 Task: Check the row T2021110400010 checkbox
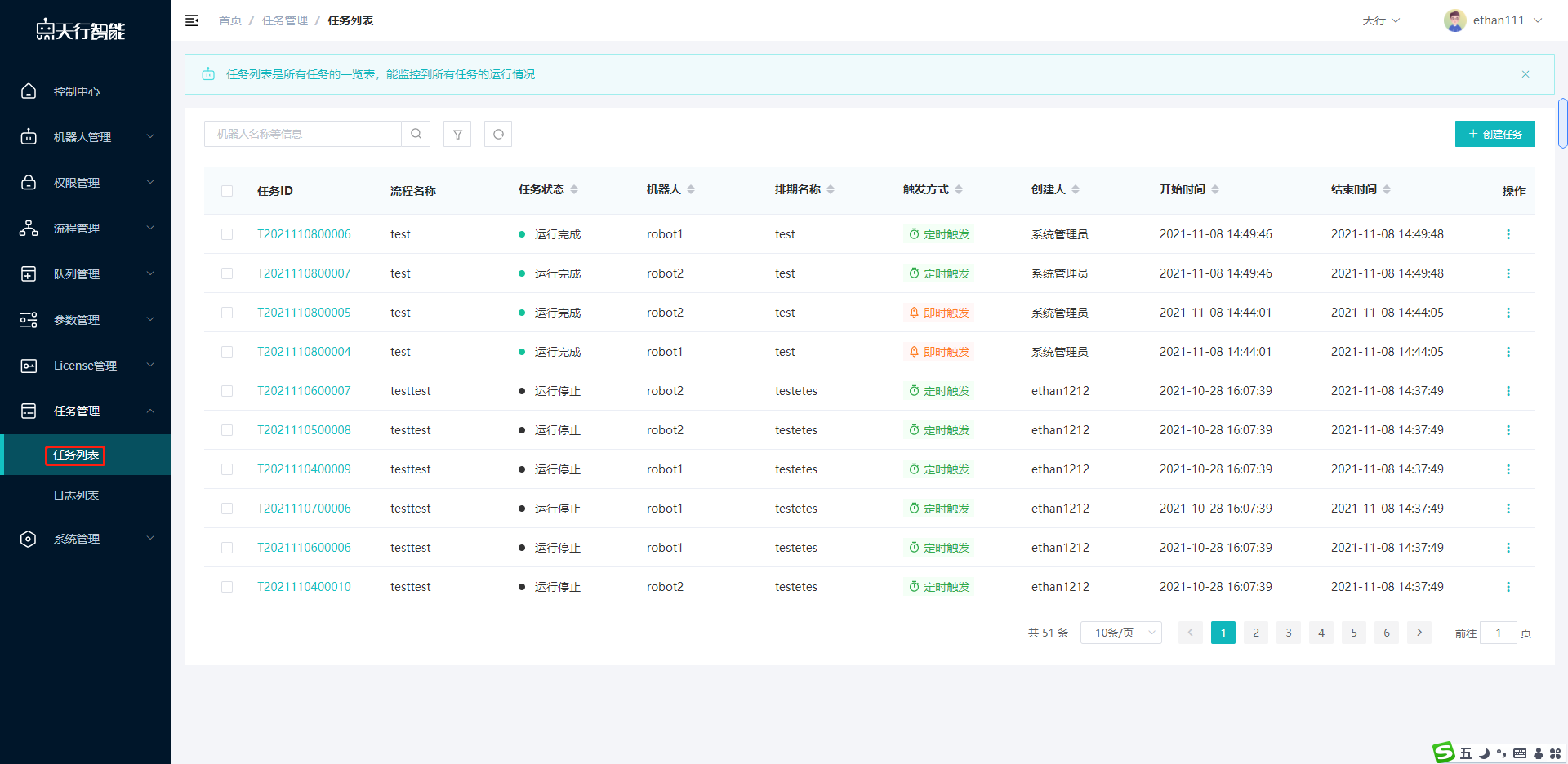pyautogui.click(x=227, y=587)
